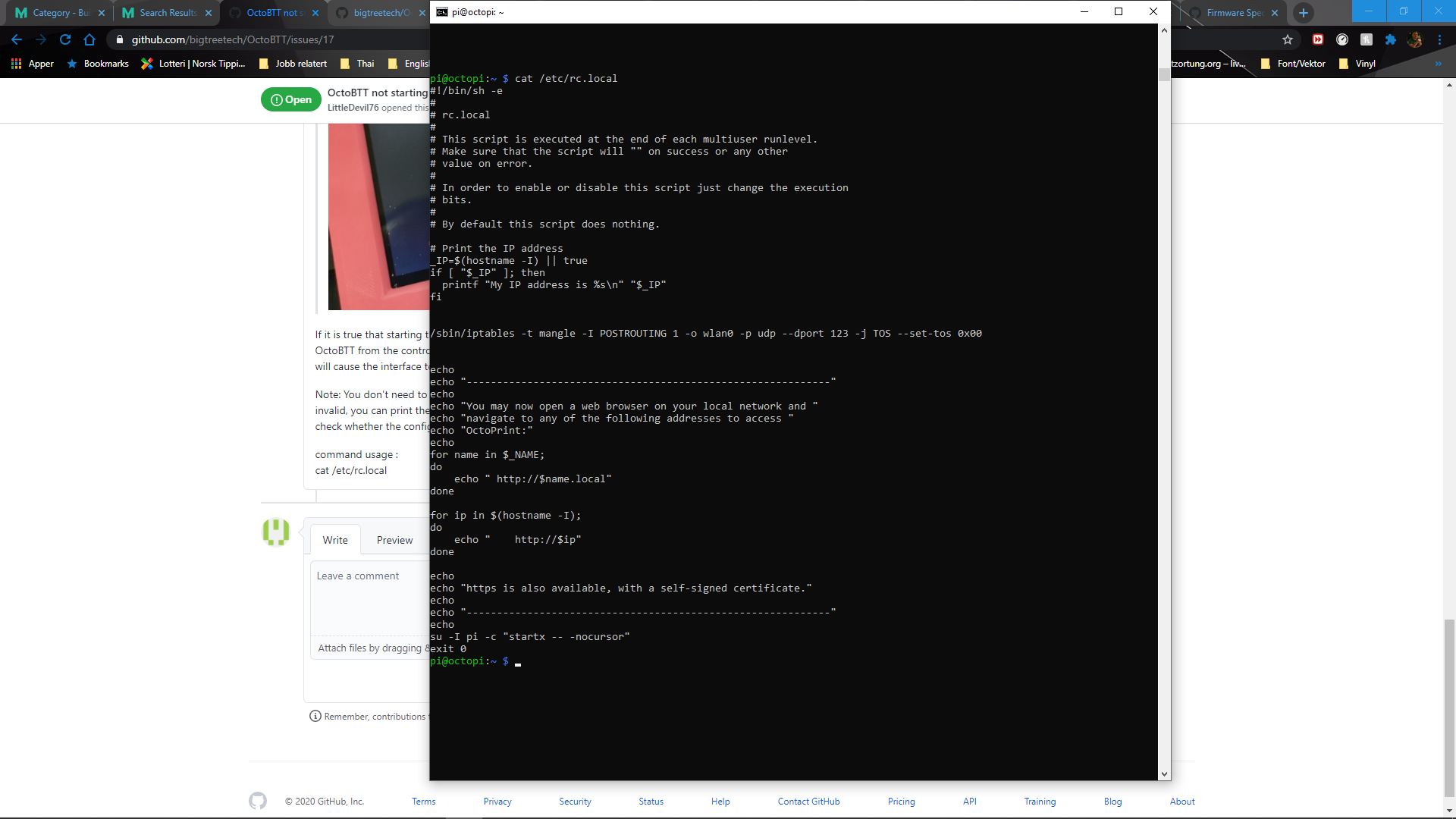Click the GitHub logo in page footer
This screenshot has height=819, width=1456.
[x=258, y=801]
